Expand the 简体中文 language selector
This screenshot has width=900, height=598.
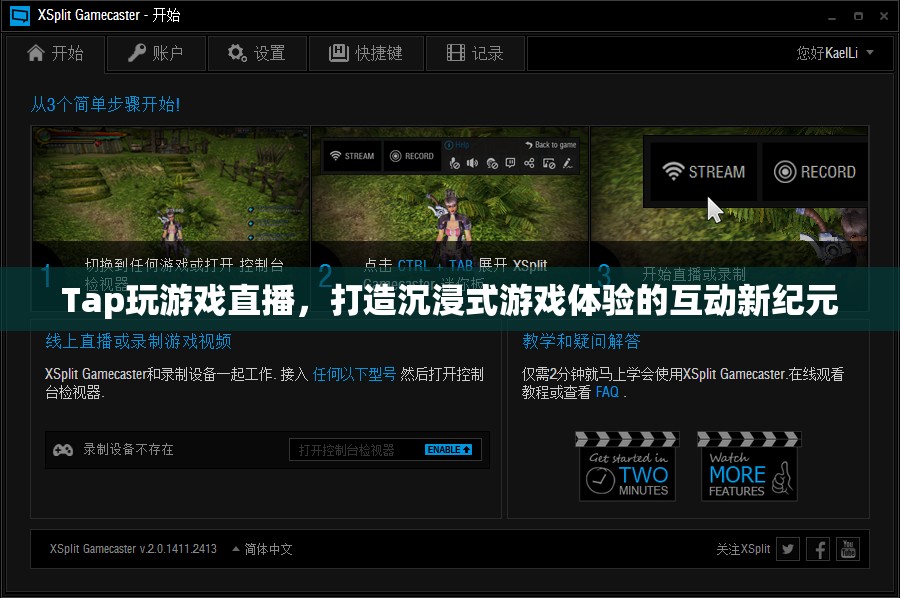(x=263, y=549)
